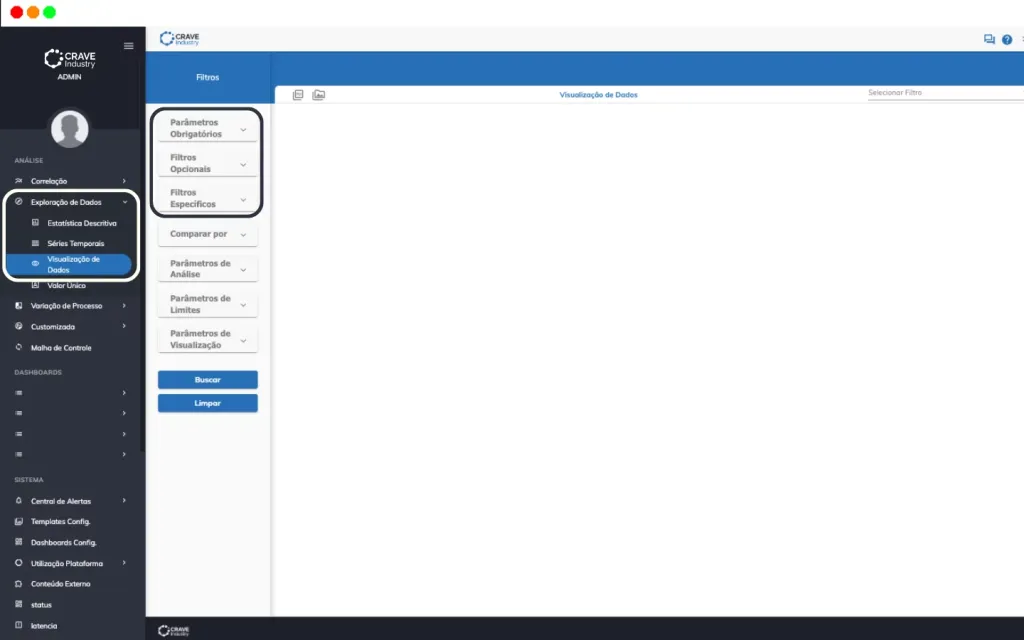Click the Malha de Controle icon

(18, 347)
